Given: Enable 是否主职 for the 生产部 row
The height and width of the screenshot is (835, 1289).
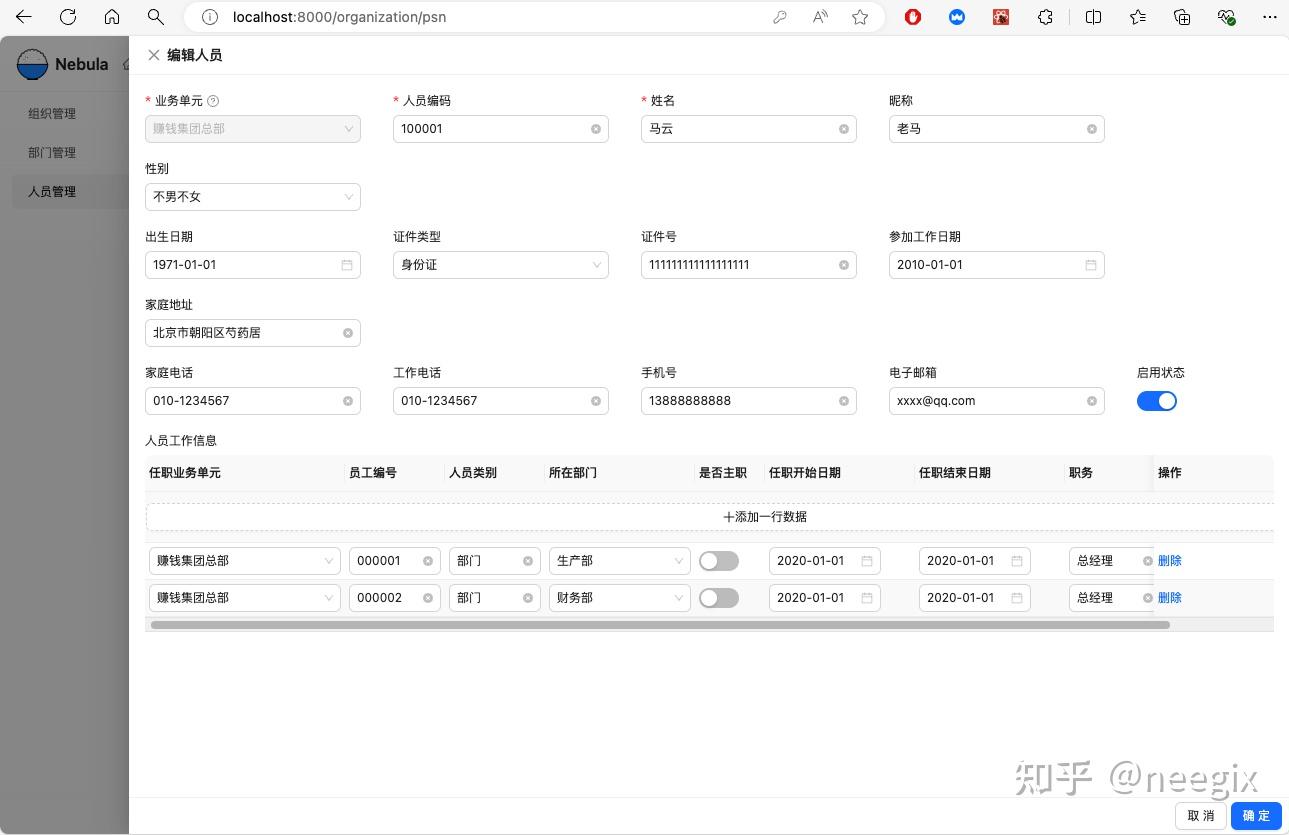Looking at the screenshot, I should [x=719, y=560].
